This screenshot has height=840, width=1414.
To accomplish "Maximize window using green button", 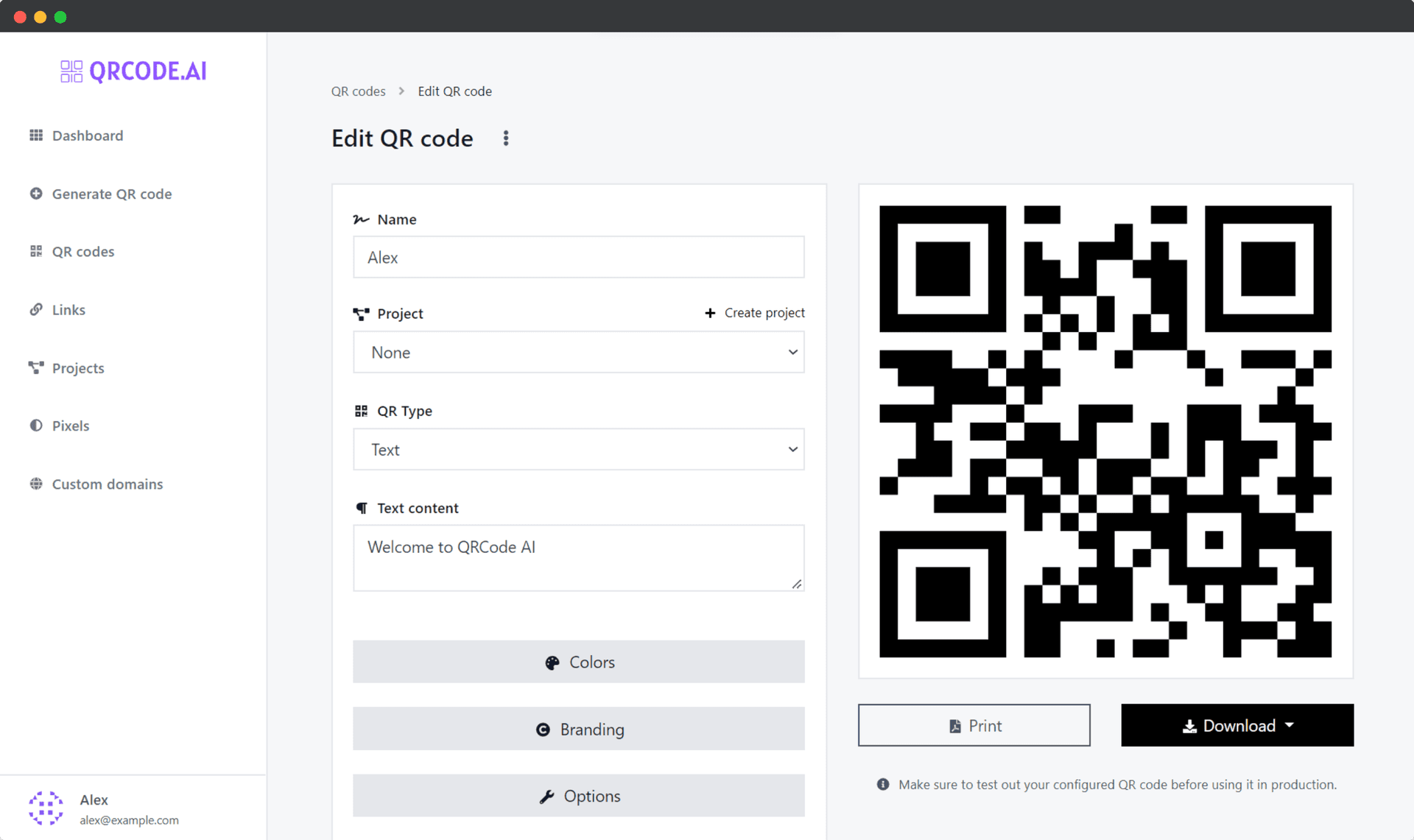I will (60, 17).
